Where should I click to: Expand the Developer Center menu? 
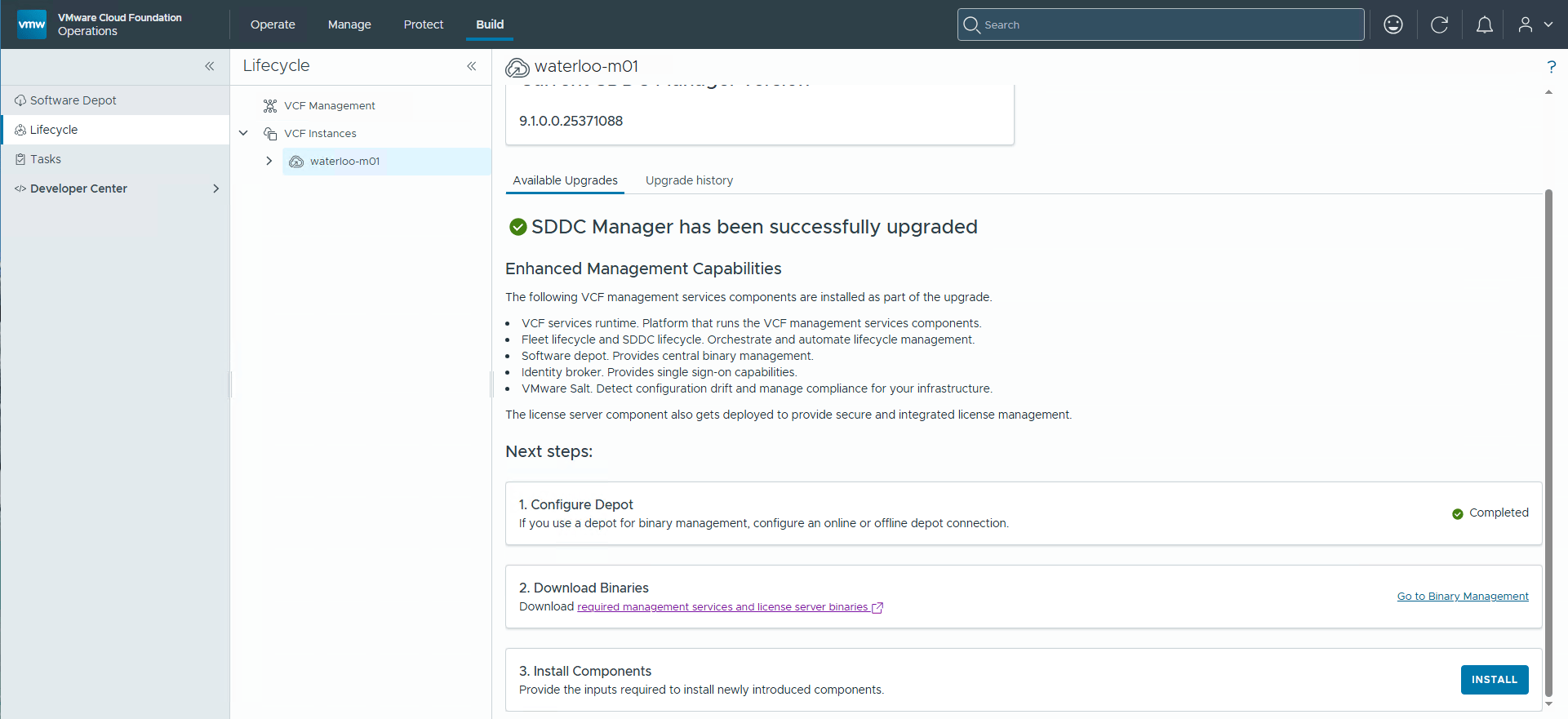[x=216, y=189]
